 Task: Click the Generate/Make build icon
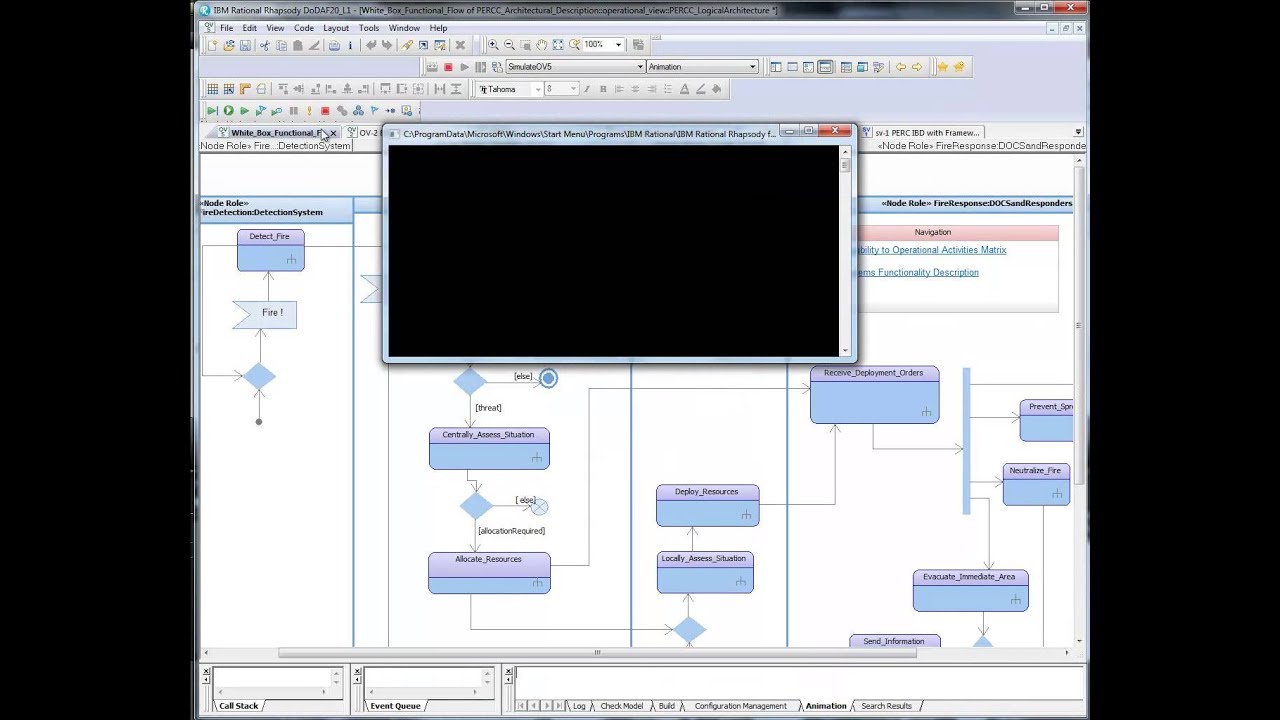[432, 67]
